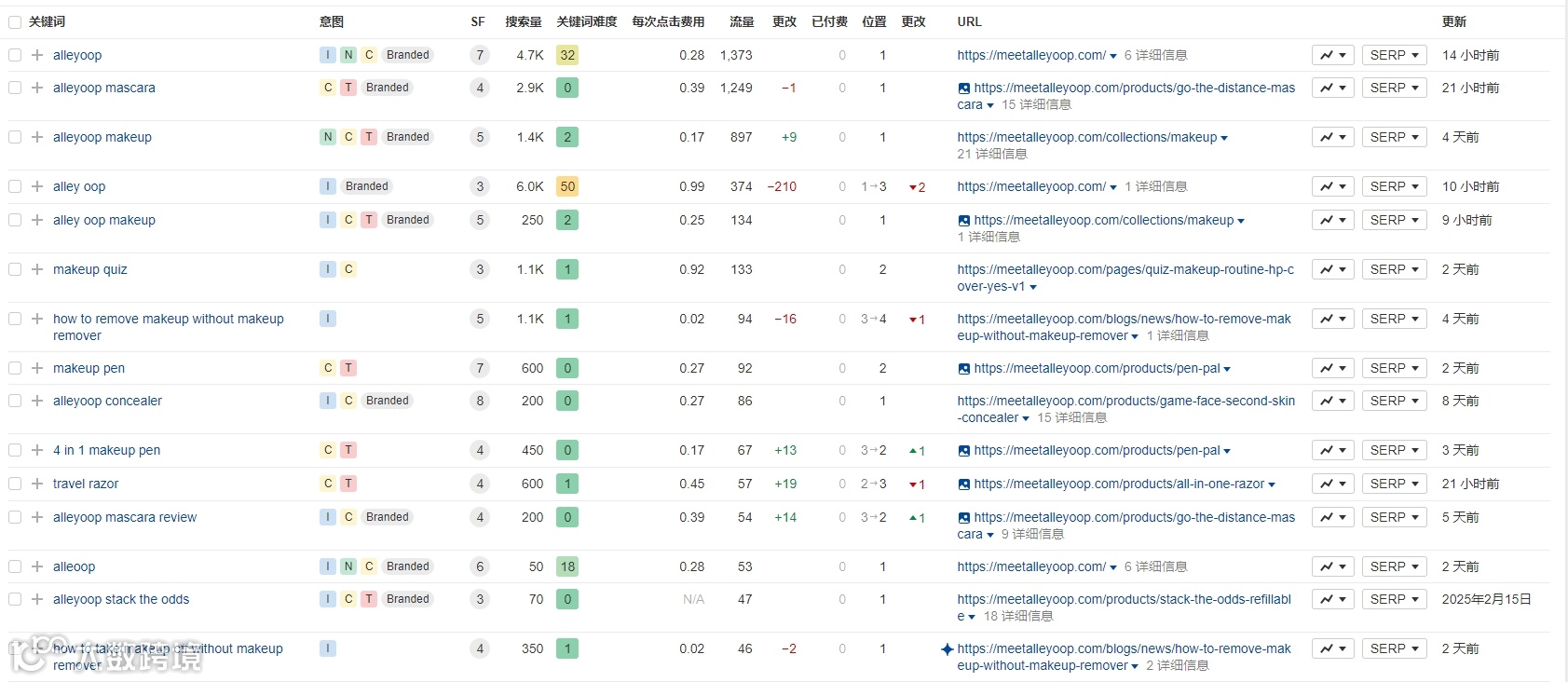Select the alleoop row checkbox
The width and height of the screenshot is (1568, 682).
(15, 566)
